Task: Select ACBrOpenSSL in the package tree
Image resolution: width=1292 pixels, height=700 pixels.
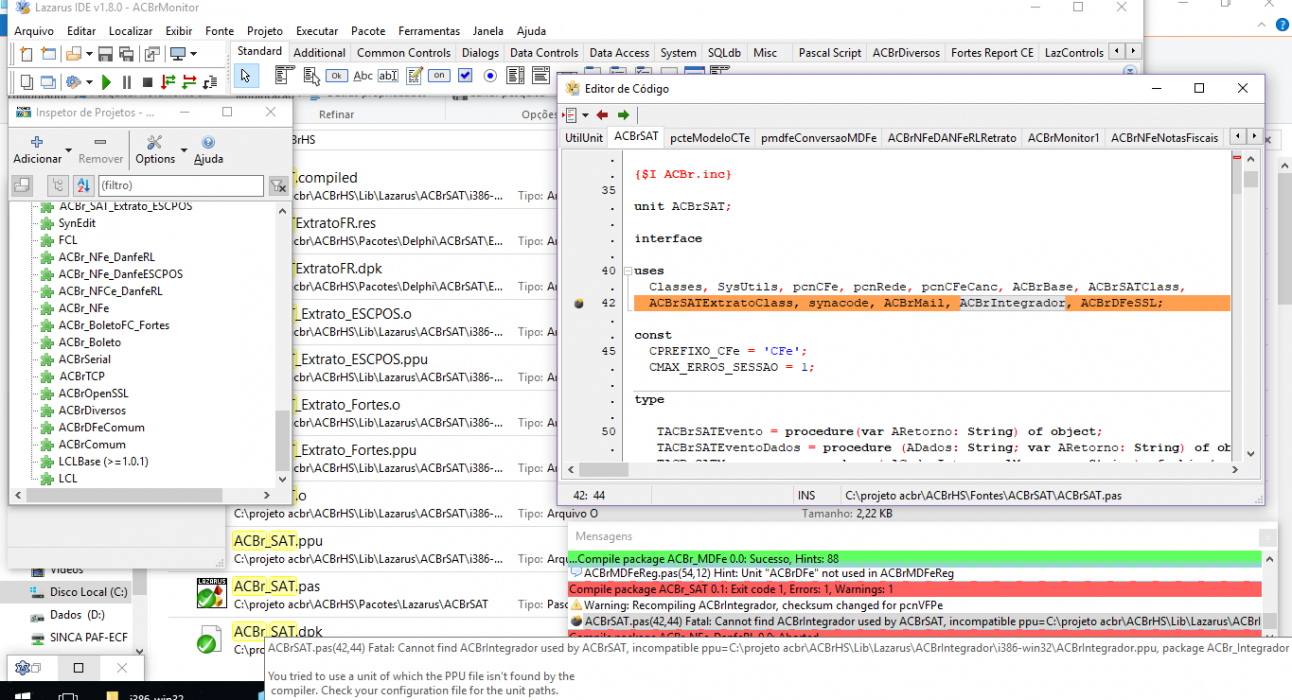Action: 93,393
